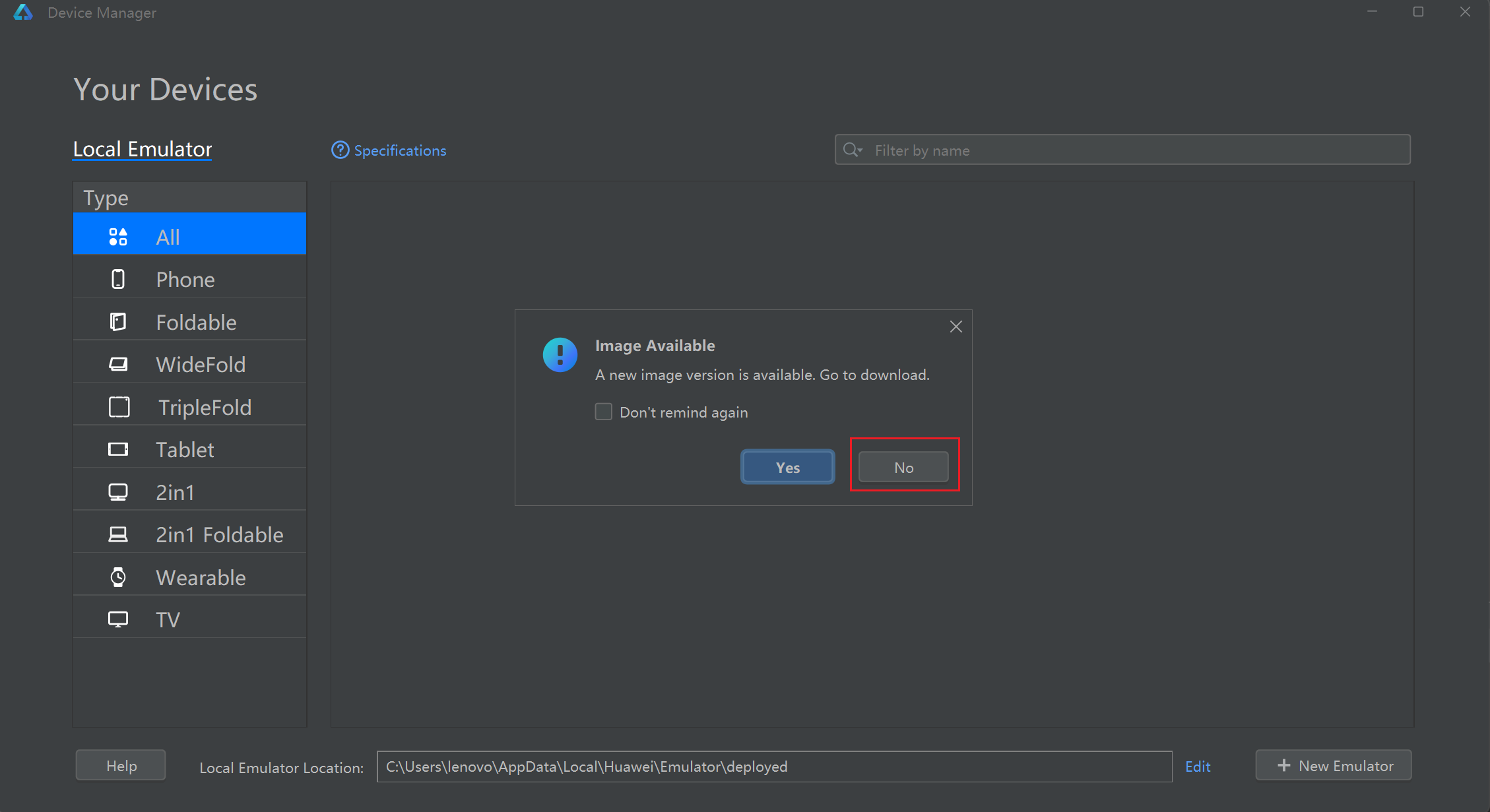
Task: Click the Specifications question mark icon
Action: (x=340, y=150)
